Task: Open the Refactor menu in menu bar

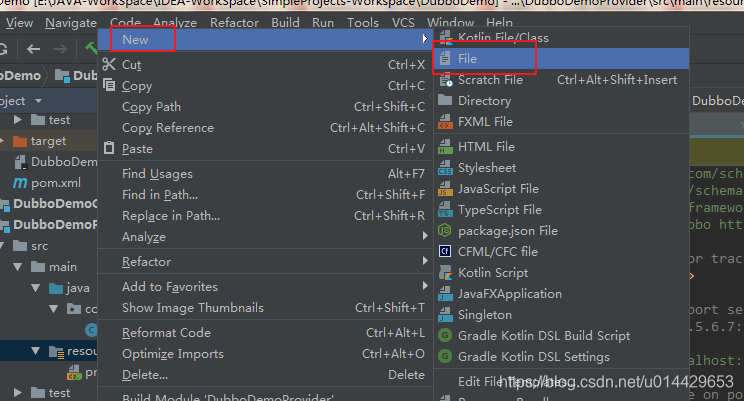Action: click(x=234, y=23)
